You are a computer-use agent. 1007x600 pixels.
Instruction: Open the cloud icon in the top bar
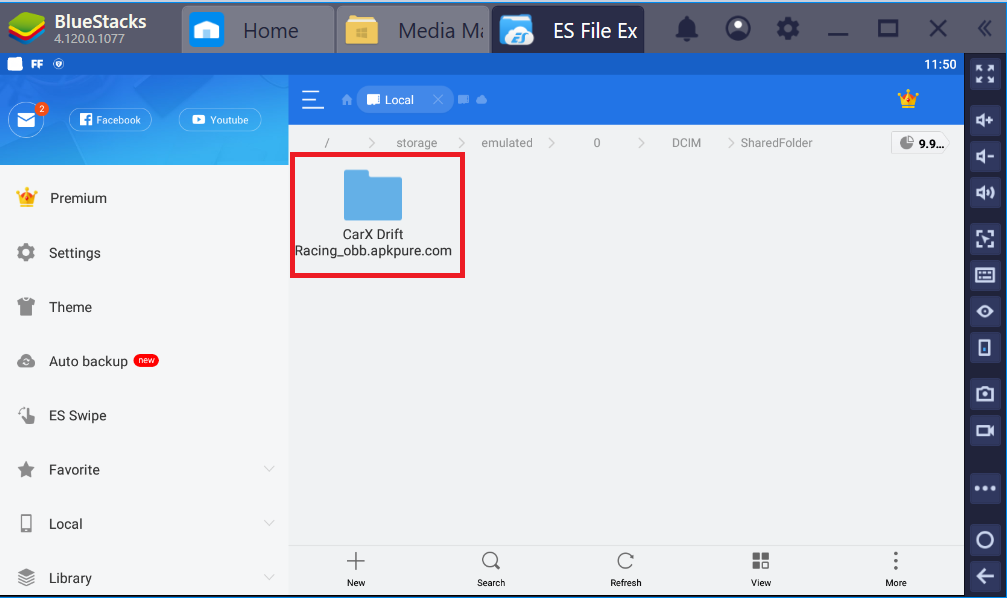click(482, 100)
